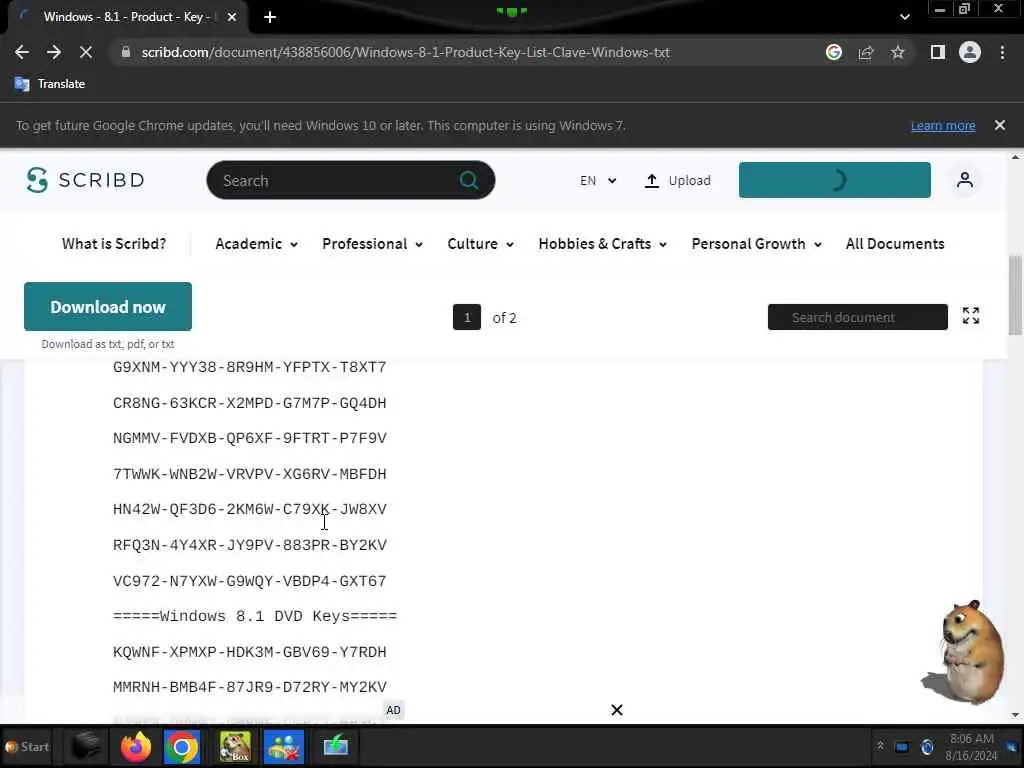Image resolution: width=1024 pixels, height=768 pixels.
Task: Share this page icon
Action: [866, 52]
